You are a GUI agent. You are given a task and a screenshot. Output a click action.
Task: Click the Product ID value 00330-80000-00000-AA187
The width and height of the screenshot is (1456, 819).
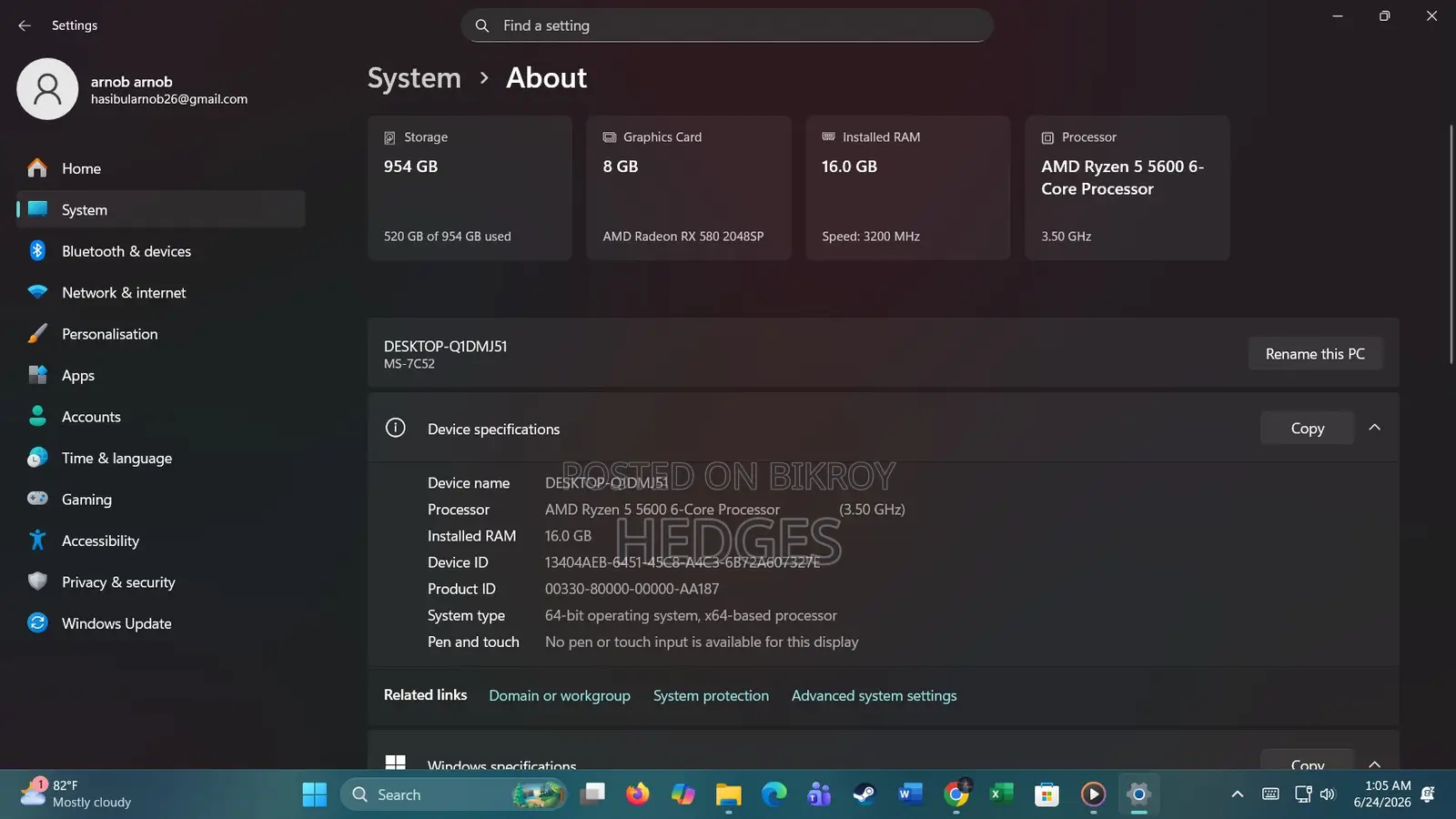coord(632,589)
